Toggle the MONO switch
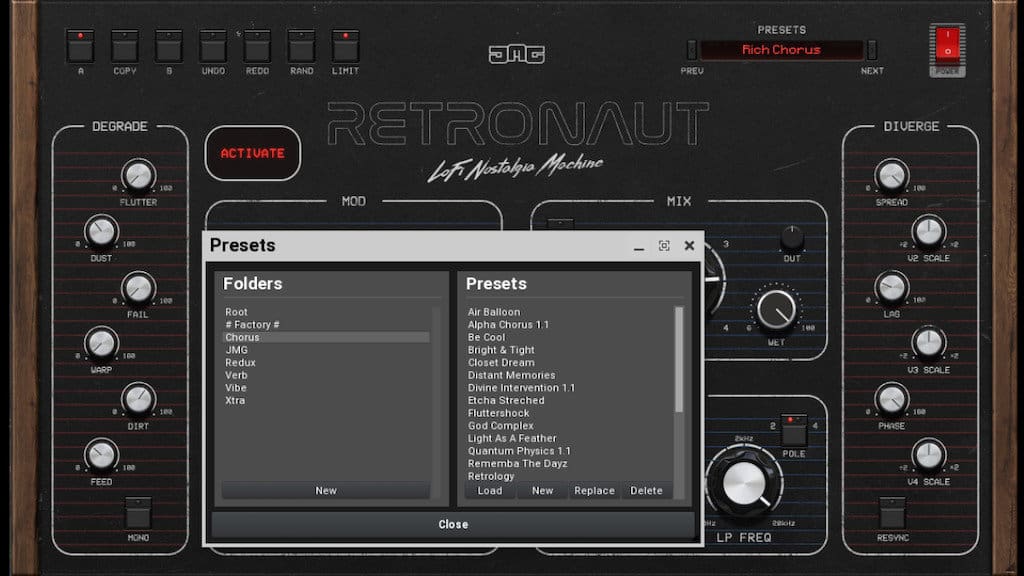 [138, 512]
